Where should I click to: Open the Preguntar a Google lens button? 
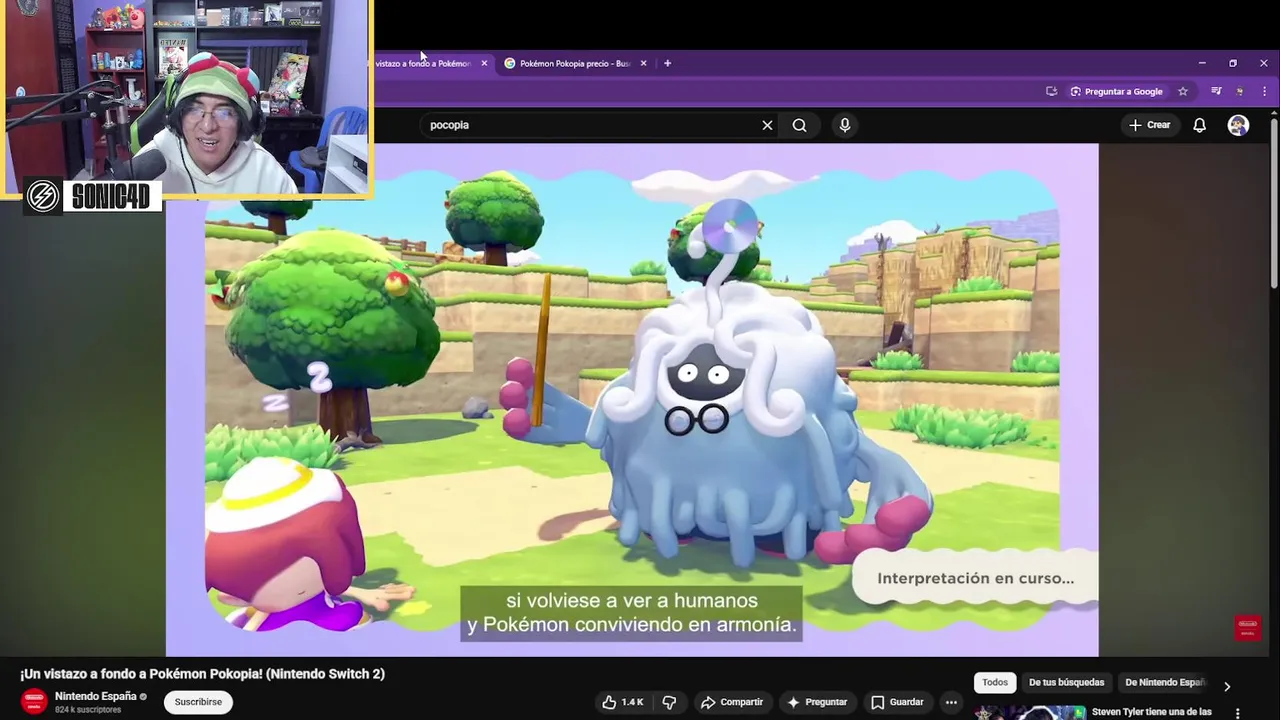1116,91
